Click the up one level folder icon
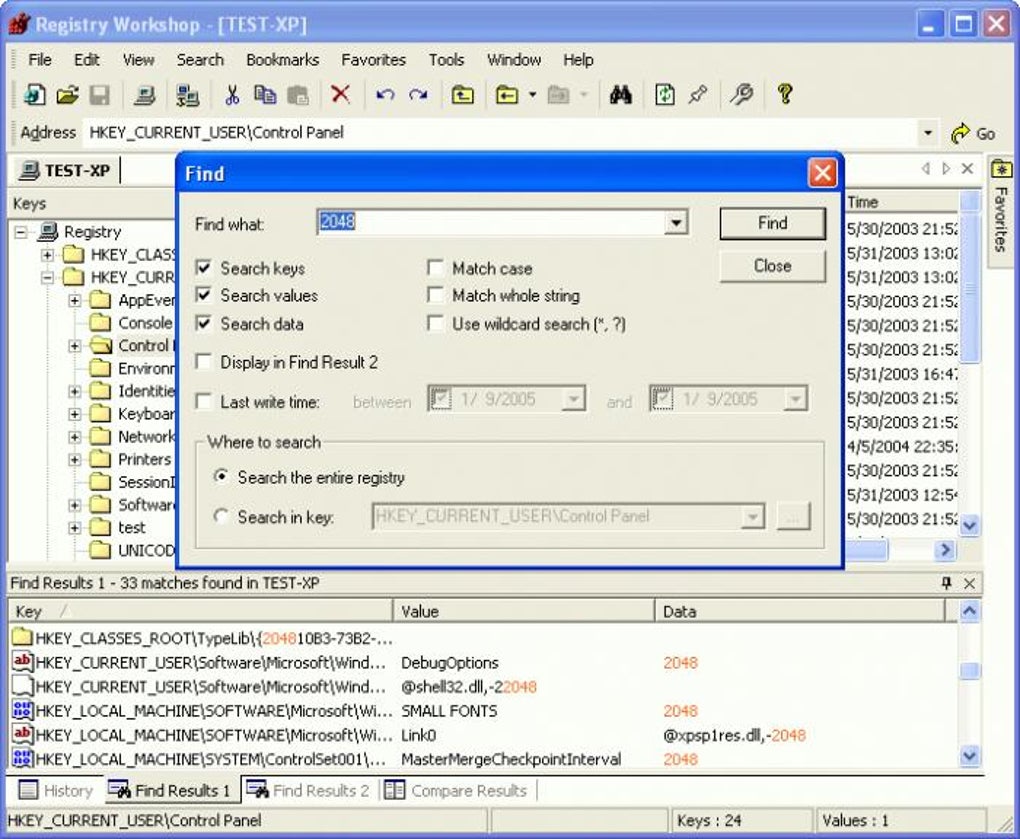1020x839 pixels. (x=463, y=95)
